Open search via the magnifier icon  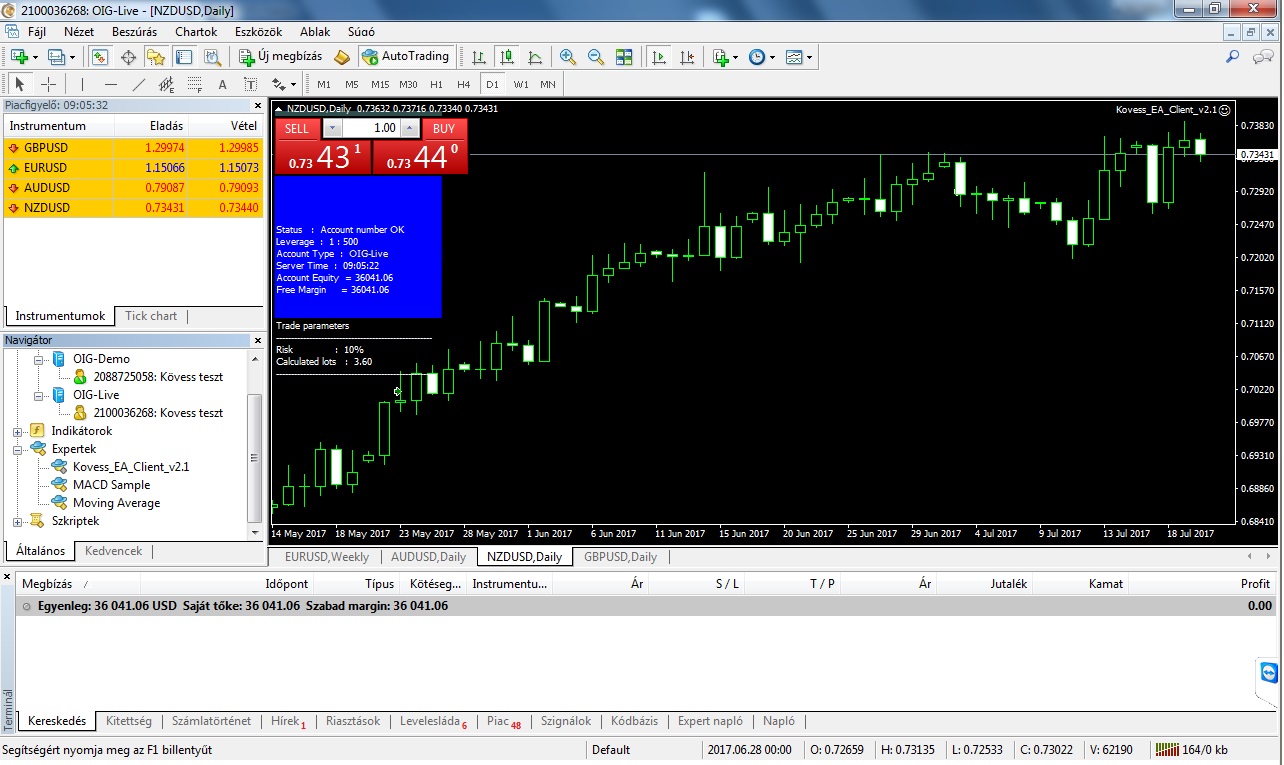click(1233, 57)
